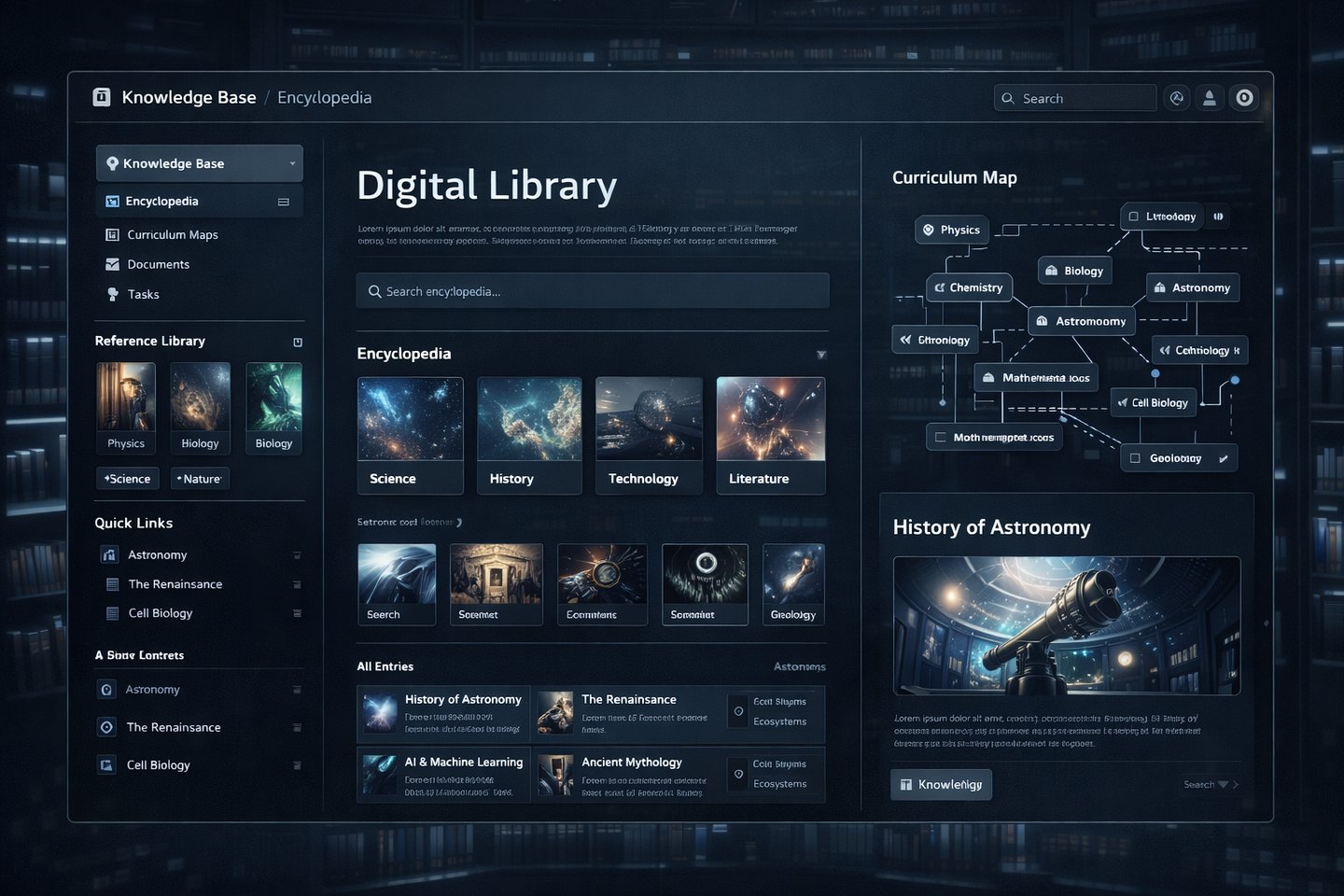Screen dimensions: 1344x896
Task: Expand Cell Biology row menu in Quick Links
Action: [x=297, y=613]
